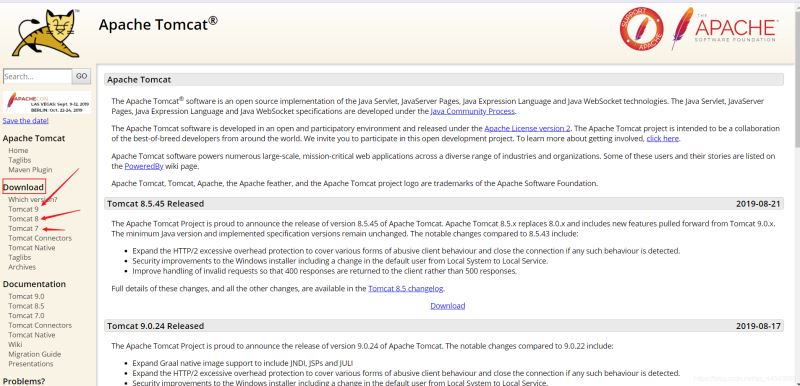Follow the click here link
The width and height of the screenshot is (800, 386).
pyautogui.click(x=662, y=138)
